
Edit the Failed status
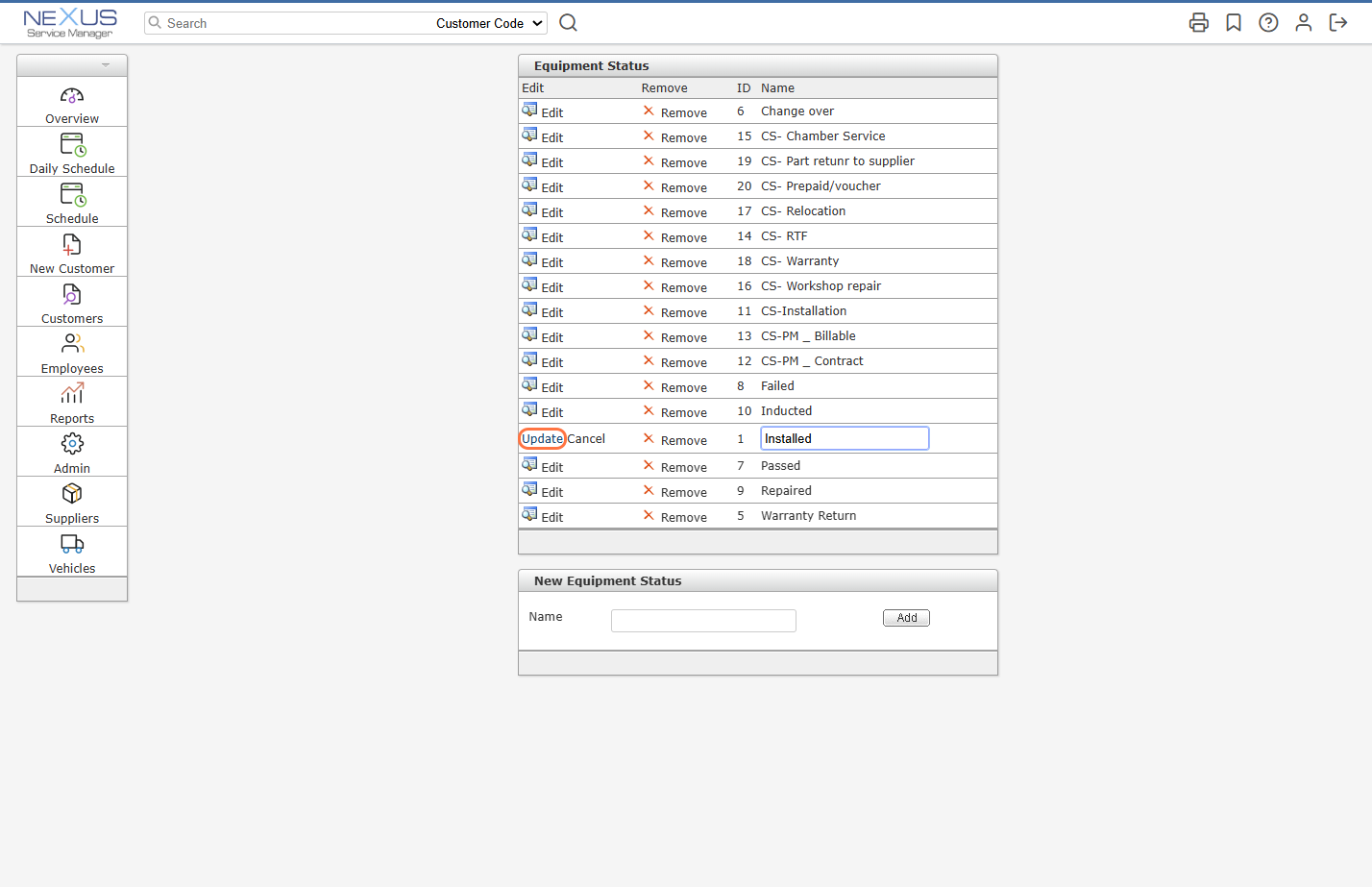click(x=543, y=386)
